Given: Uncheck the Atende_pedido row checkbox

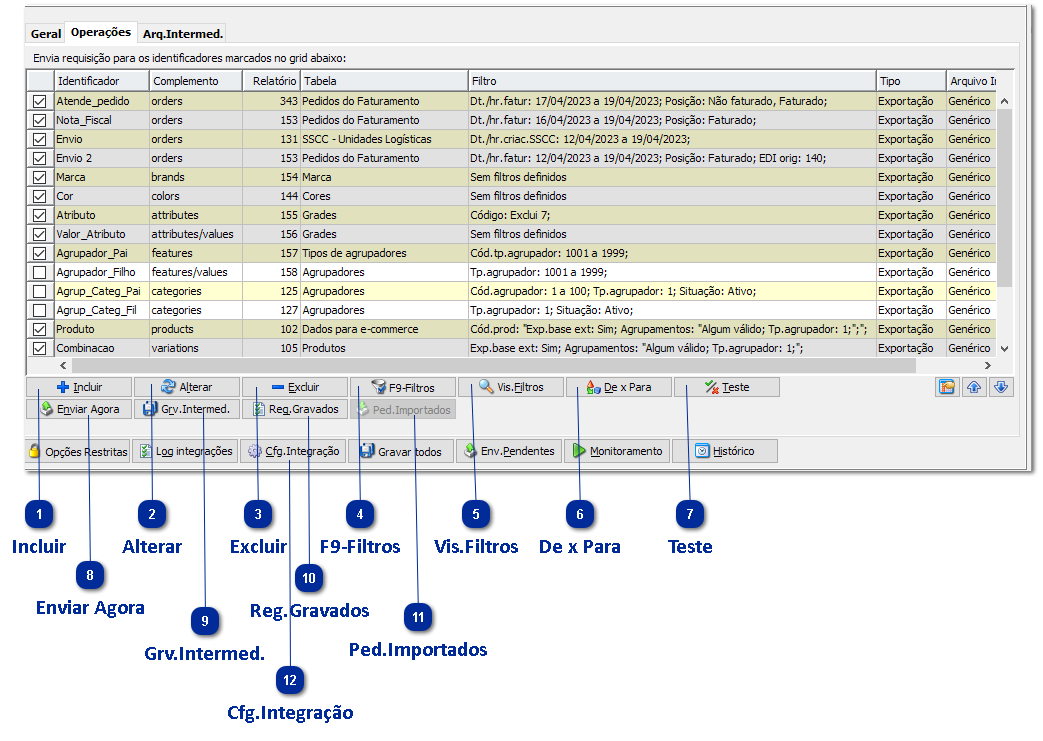Looking at the screenshot, I should point(40,101).
